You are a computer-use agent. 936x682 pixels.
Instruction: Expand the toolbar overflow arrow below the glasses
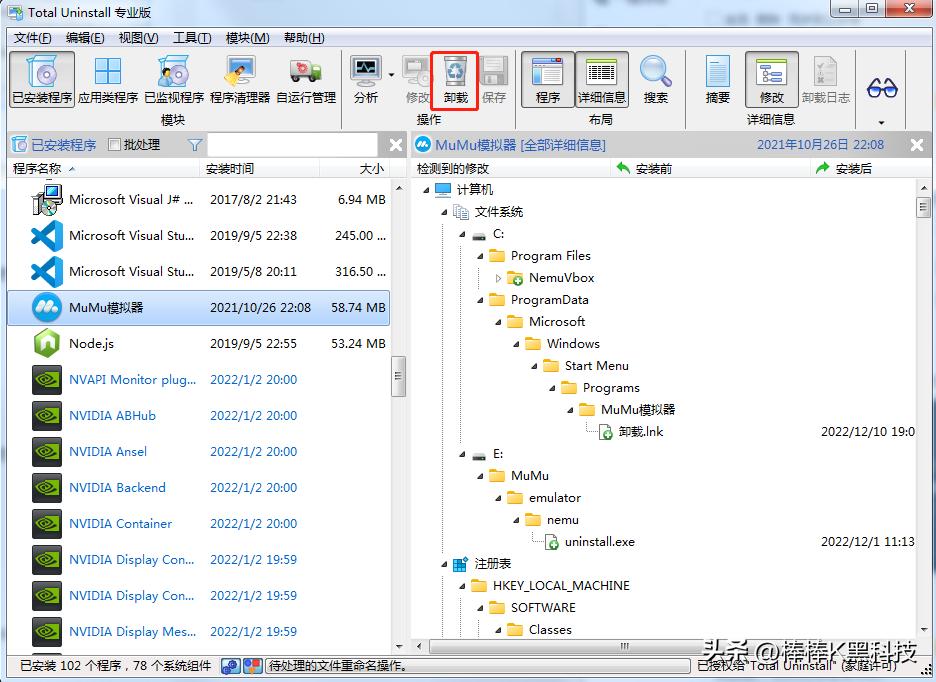click(882, 123)
